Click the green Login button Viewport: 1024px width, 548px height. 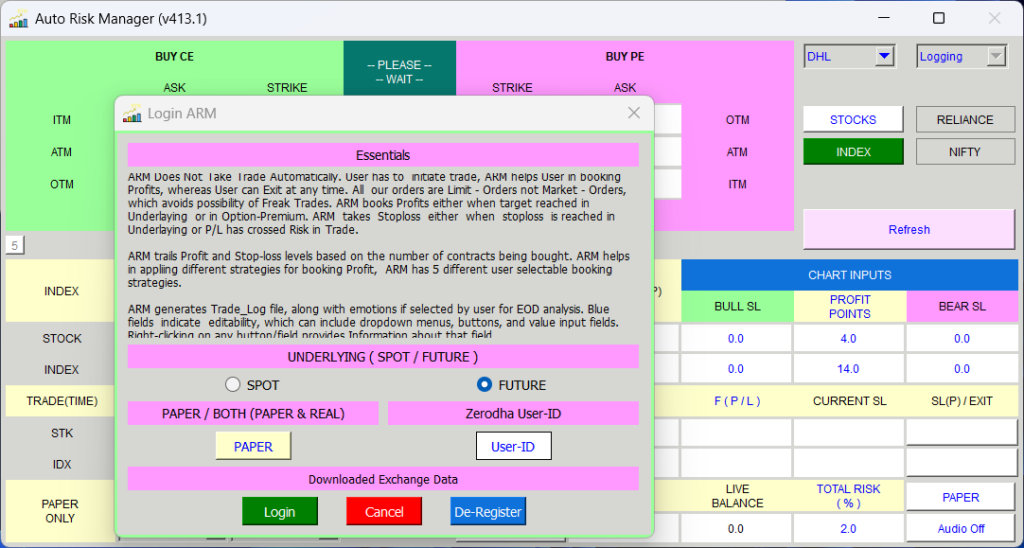pyautogui.click(x=280, y=511)
